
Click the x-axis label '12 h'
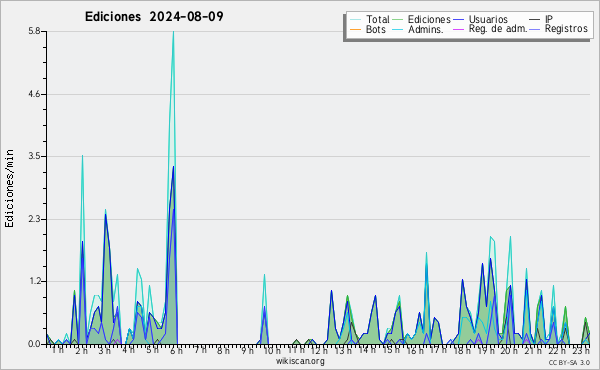pos(319,350)
